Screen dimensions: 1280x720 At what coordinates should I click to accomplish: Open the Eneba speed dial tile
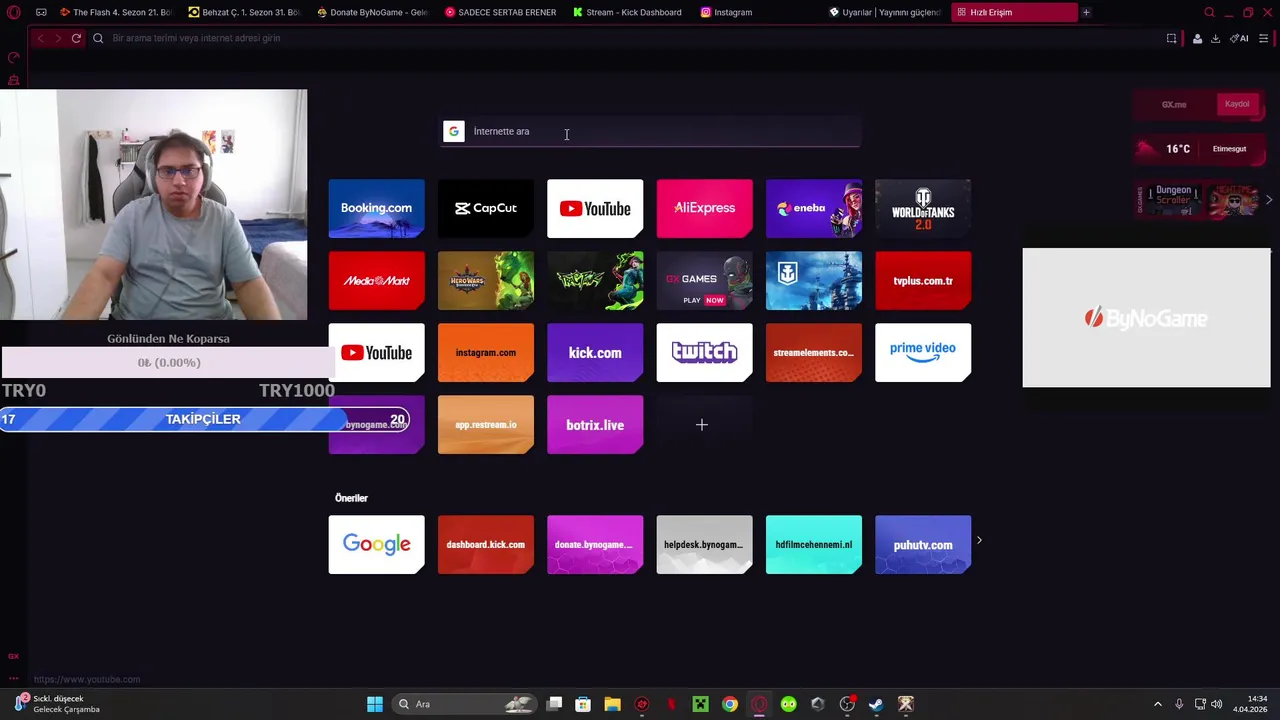pos(813,208)
